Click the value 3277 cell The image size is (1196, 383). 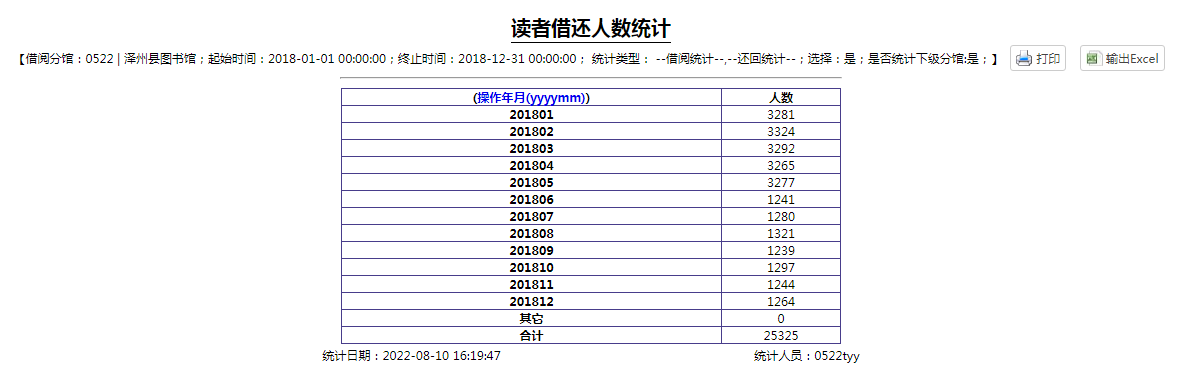click(781, 182)
